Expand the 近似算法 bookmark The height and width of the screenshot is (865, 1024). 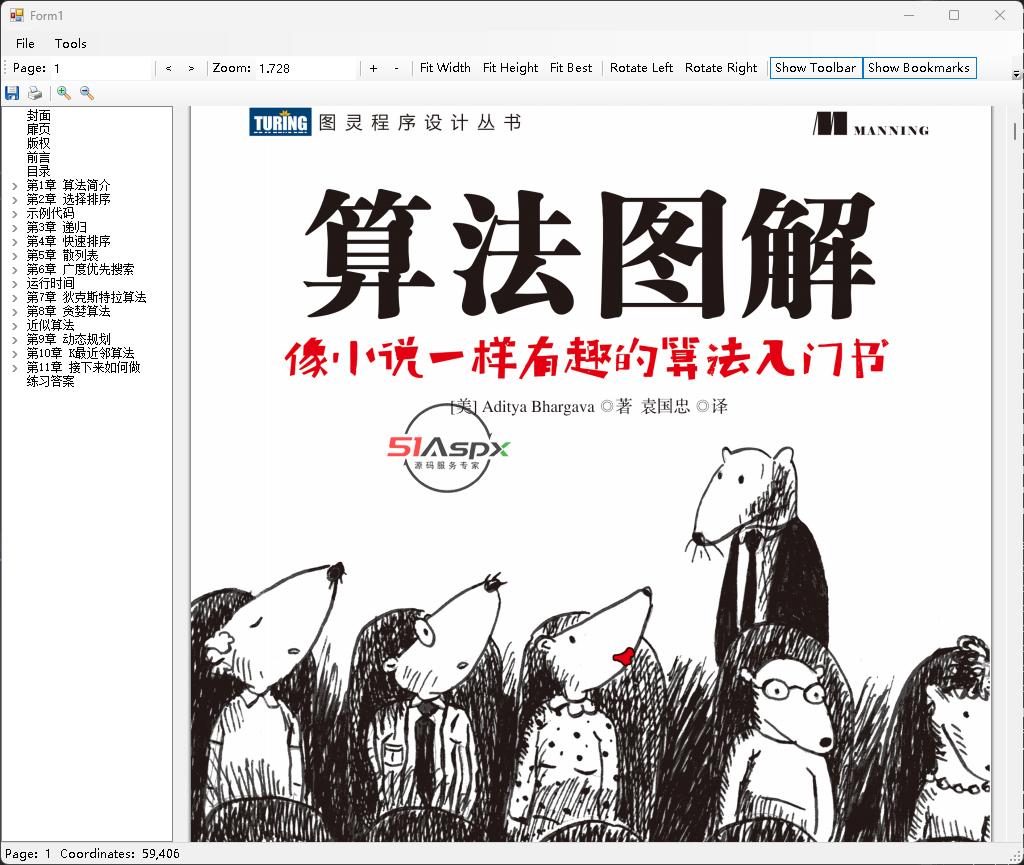click(14, 326)
